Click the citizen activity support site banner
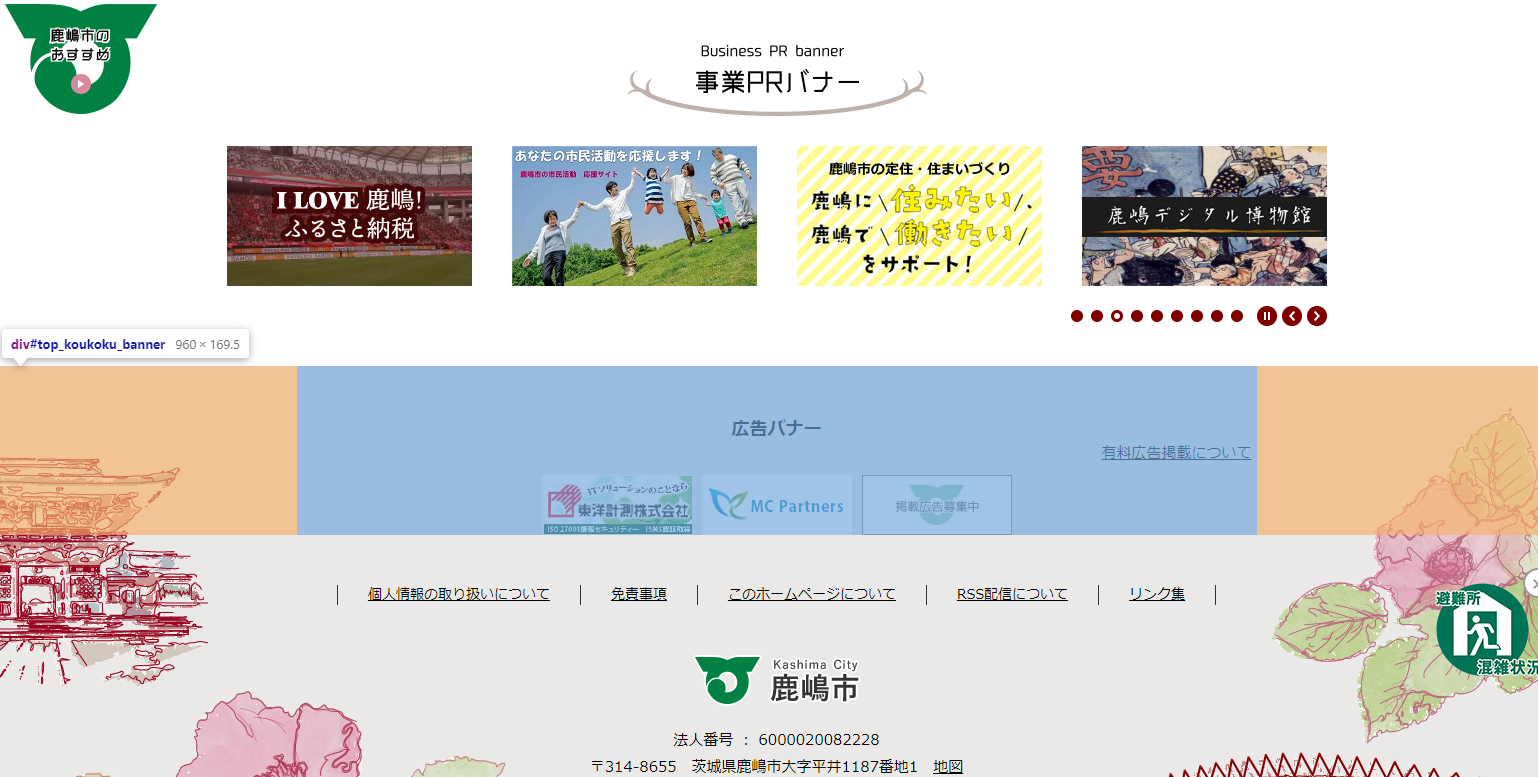The height and width of the screenshot is (777, 1538). tap(633, 216)
